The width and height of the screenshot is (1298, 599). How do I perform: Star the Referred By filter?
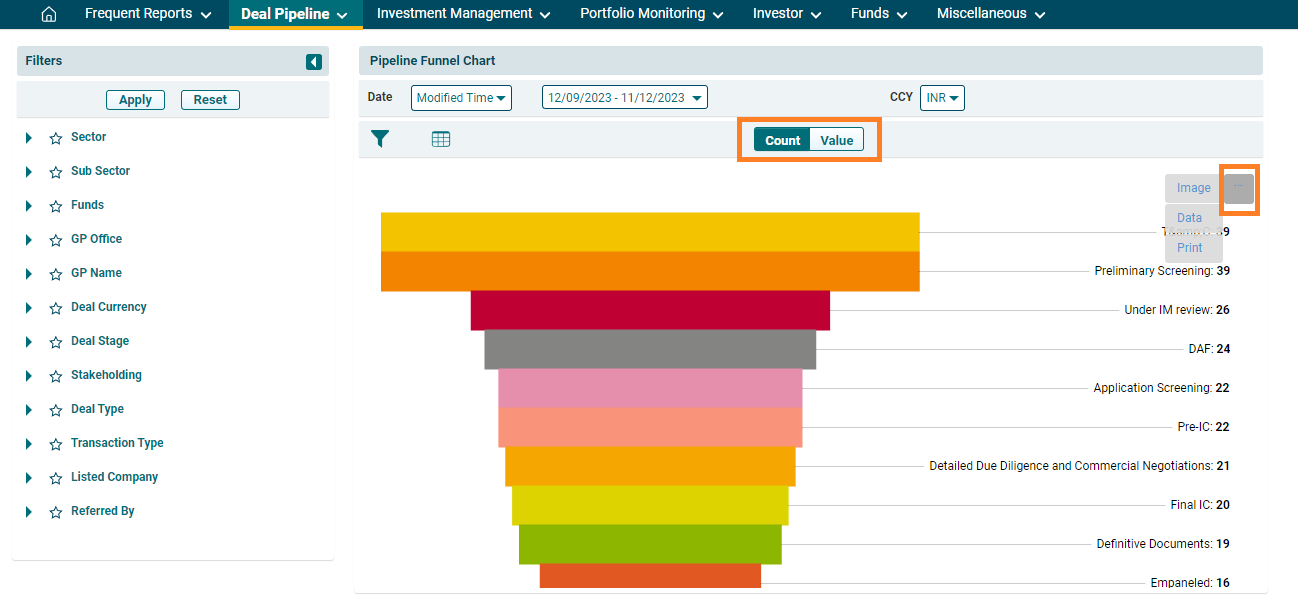point(56,512)
